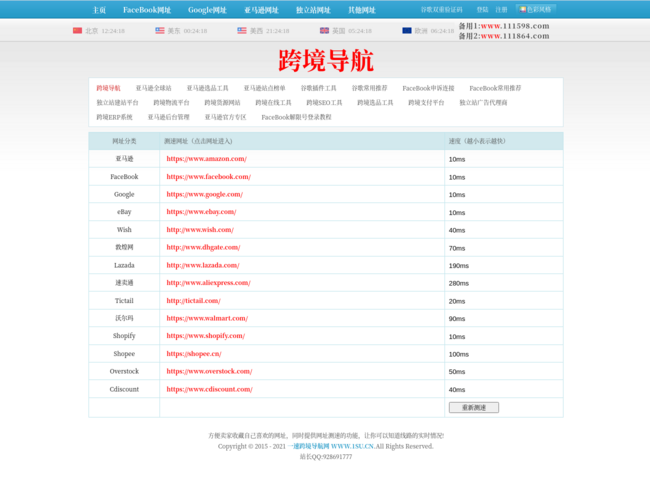This screenshot has width=650, height=500.
Task: Click the EU flag icon beside 欧洲
Action: click(407, 31)
